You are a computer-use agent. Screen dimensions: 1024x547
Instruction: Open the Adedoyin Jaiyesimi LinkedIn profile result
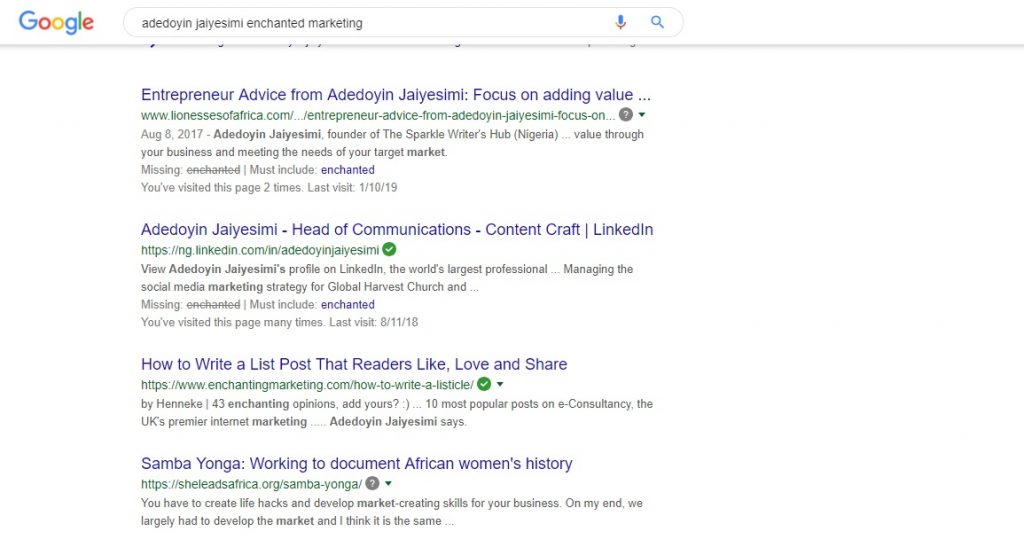click(396, 229)
